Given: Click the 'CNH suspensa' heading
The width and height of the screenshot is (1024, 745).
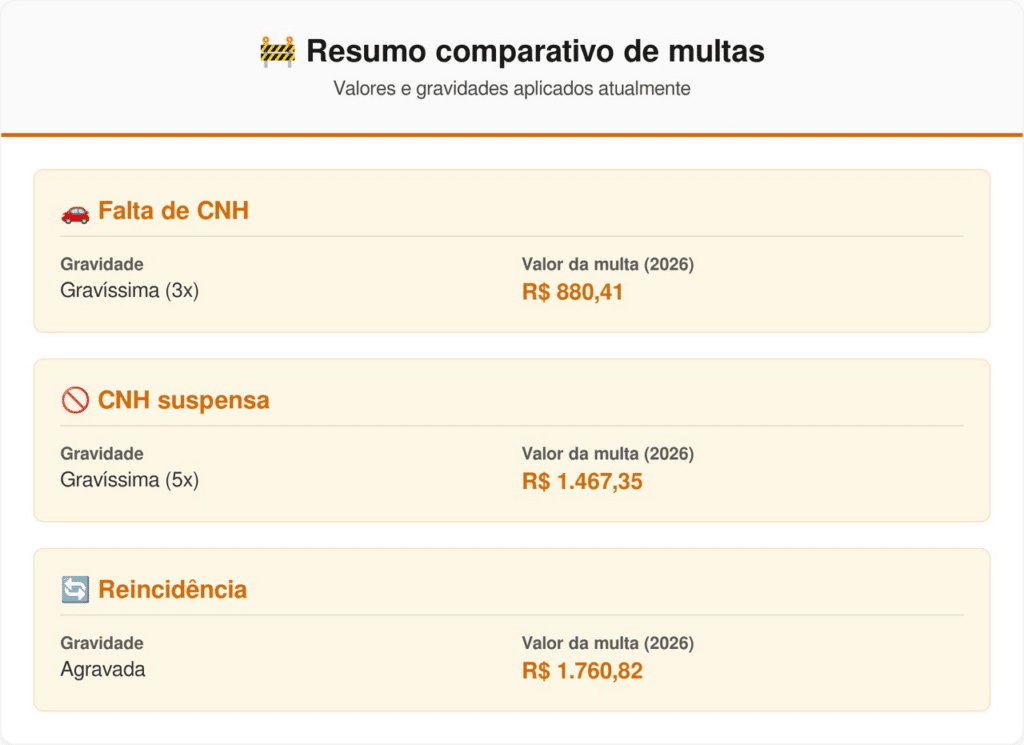Looking at the screenshot, I should pos(183,400).
